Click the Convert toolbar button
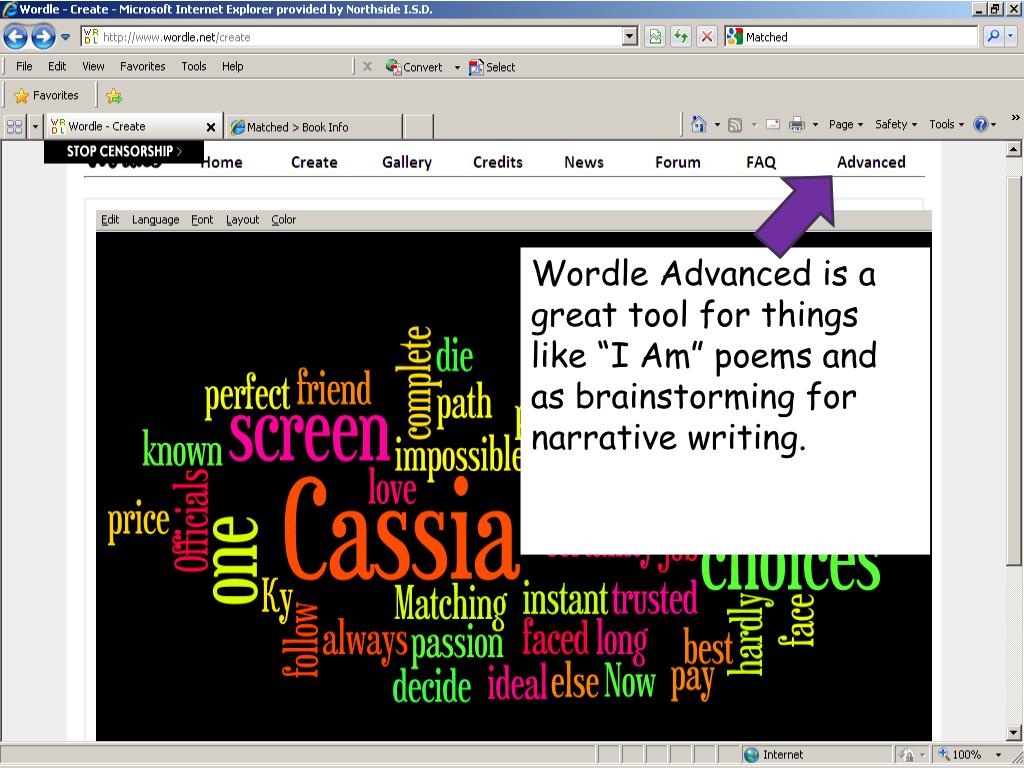 414,67
